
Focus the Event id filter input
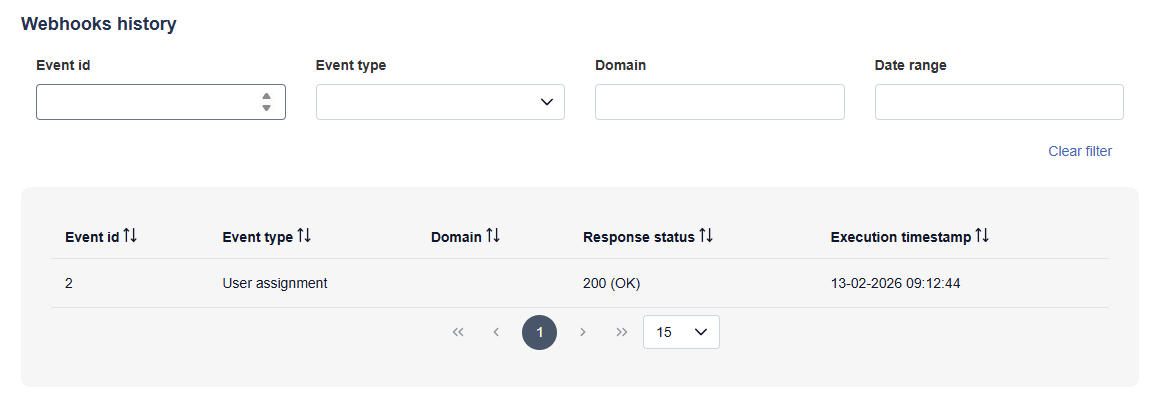coord(145,102)
